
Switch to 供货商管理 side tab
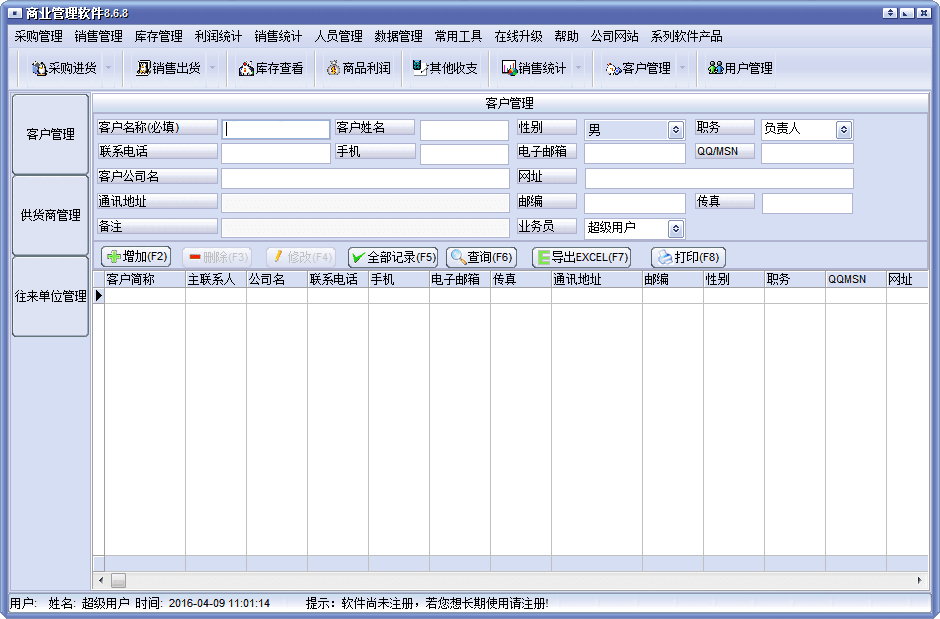tap(50, 215)
